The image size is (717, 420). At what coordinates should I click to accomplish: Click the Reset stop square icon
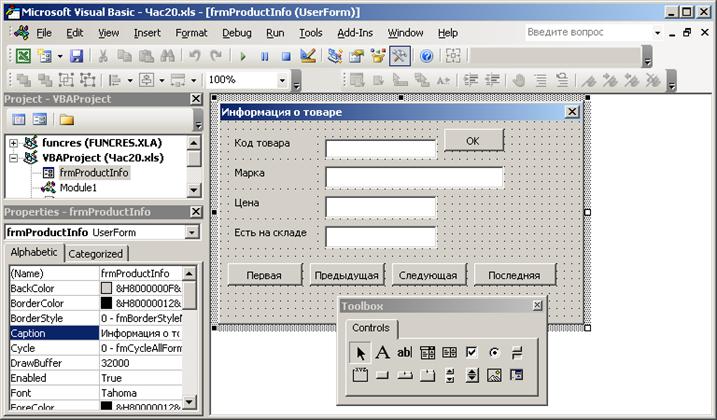[x=286, y=56]
